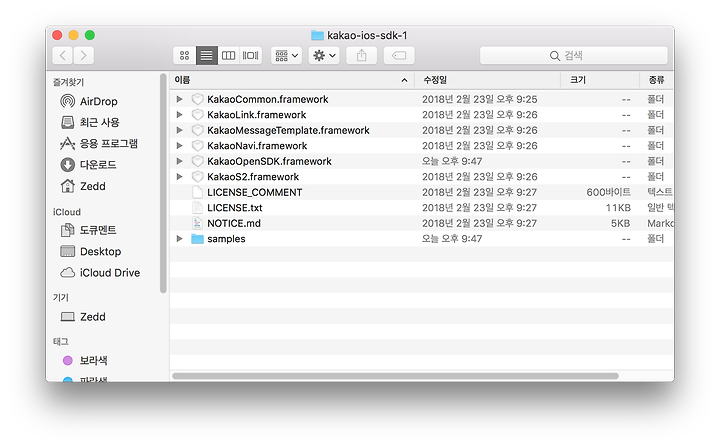Expand KakaoLink.framework disclosure triangle

click(180, 114)
